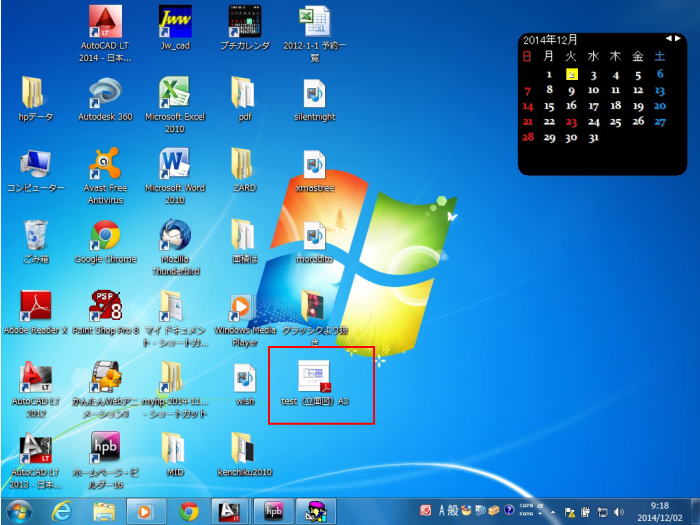Viewport: 700px width, 525px height.
Task: Open the Windows Start menu
Action: 19,512
